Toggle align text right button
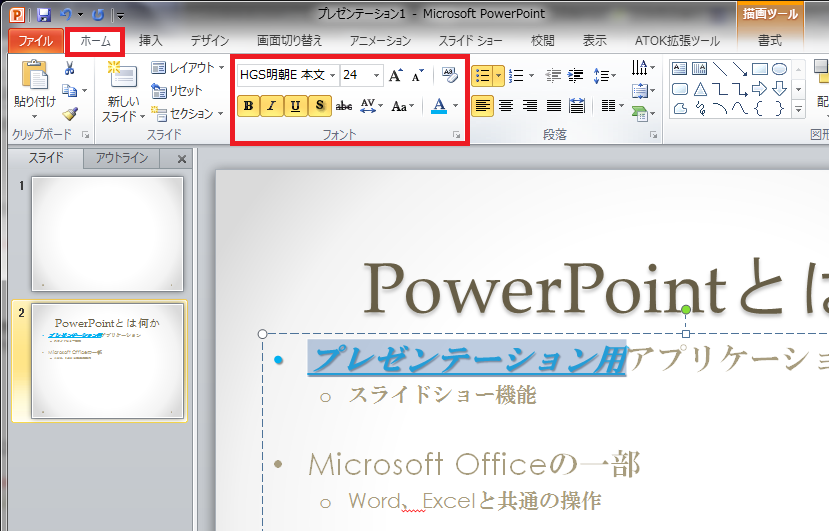Image resolution: width=829 pixels, height=531 pixels. pyautogui.click(x=530, y=106)
